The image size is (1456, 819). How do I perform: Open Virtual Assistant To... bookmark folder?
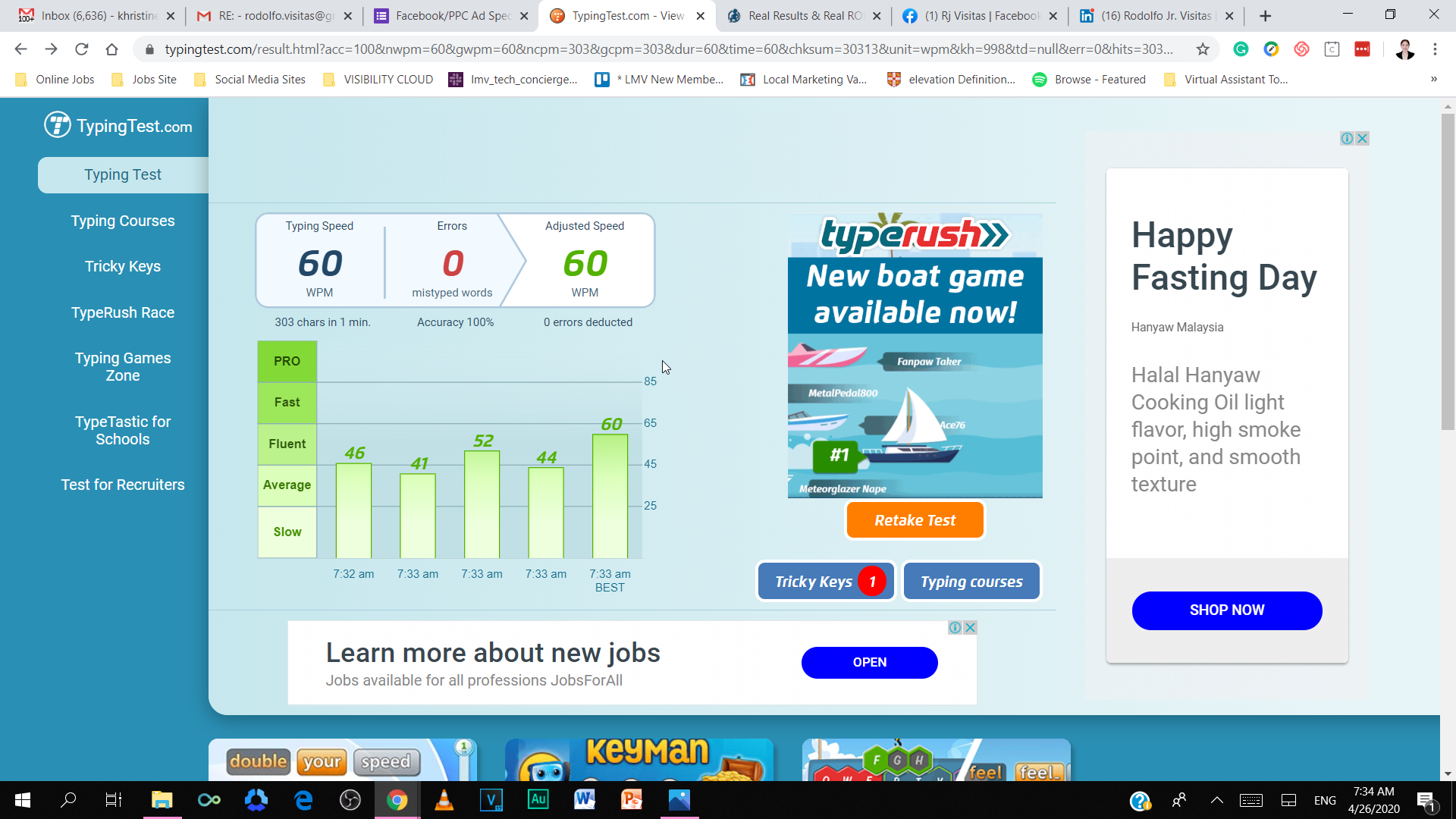point(1226,80)
